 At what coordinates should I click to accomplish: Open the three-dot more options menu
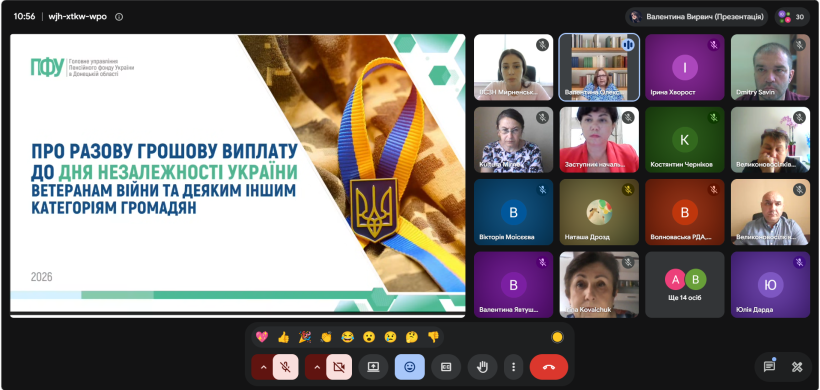tap(514, 367)
